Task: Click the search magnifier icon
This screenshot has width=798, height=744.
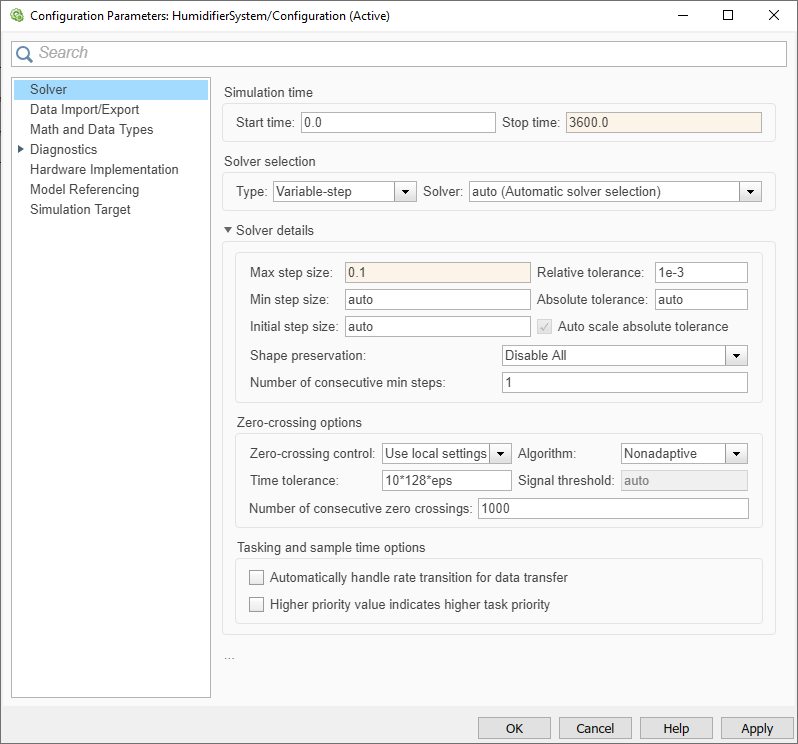Action: point(24,54)
